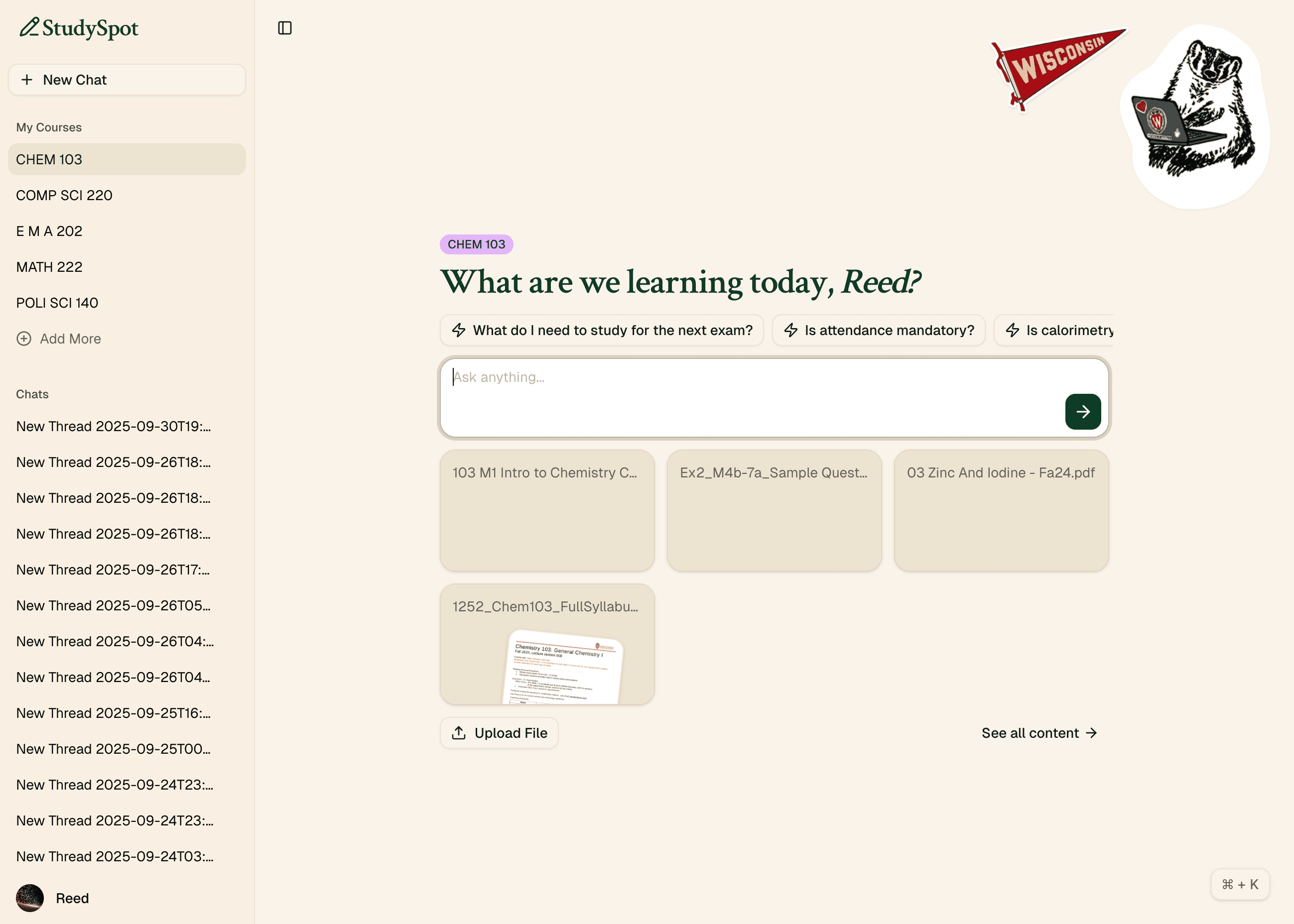This screenshot has height=924, width=1294.
Task: Click the green send arrow button
Action: coord(1082,411)
